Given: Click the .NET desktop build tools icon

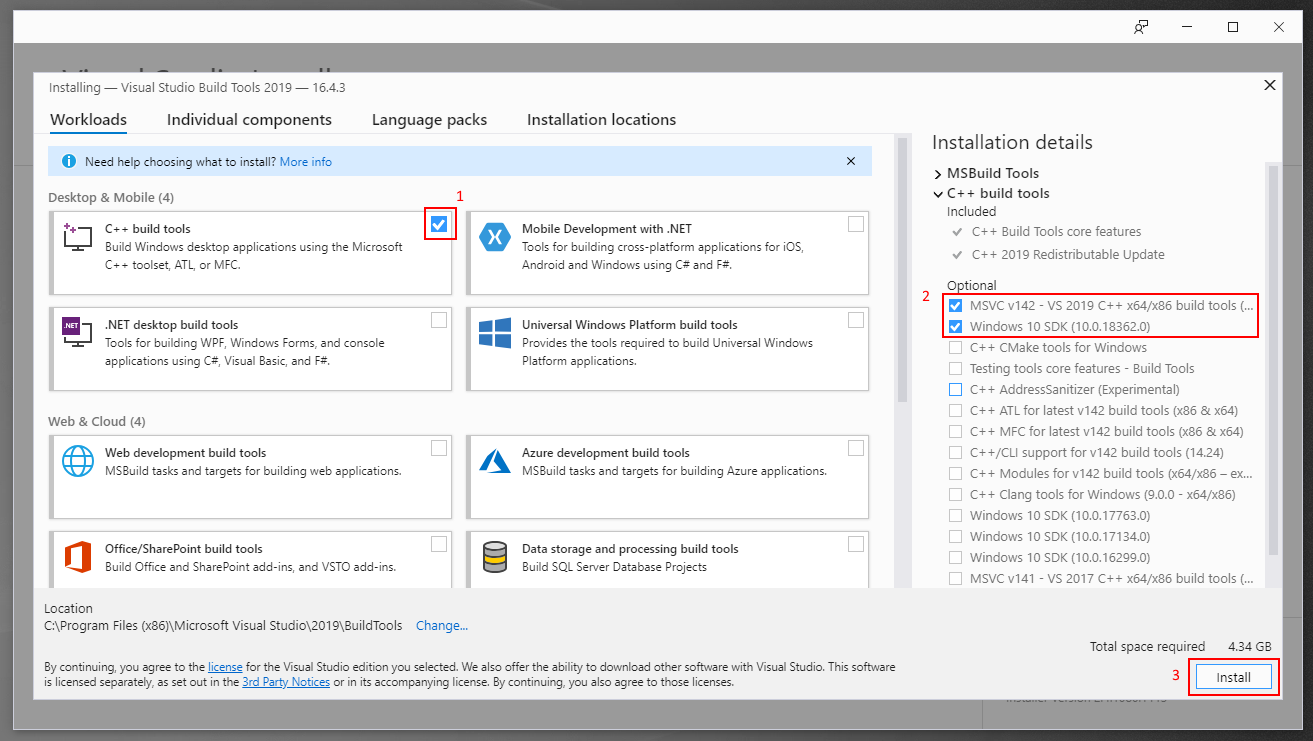Looking at the screenshot, I should click(x=78, y=334).
